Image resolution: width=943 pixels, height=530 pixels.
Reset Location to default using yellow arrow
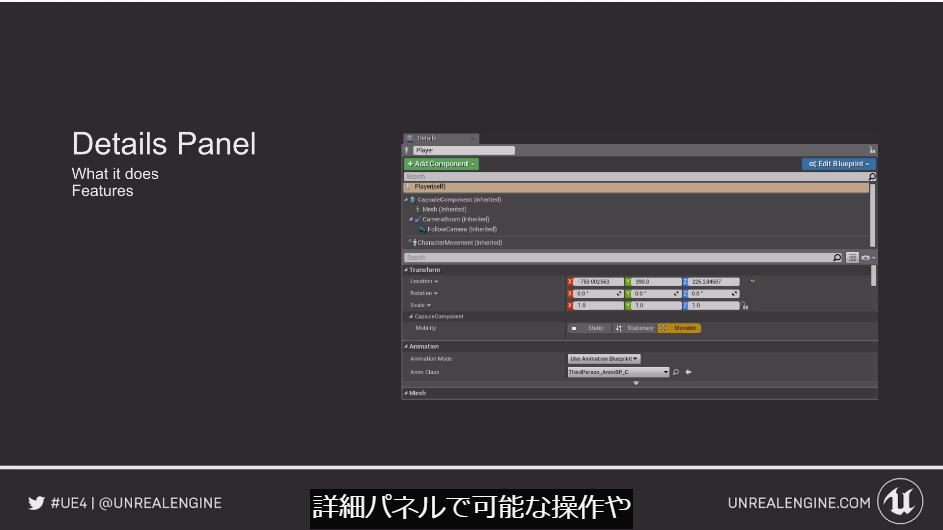coord(752,282)
